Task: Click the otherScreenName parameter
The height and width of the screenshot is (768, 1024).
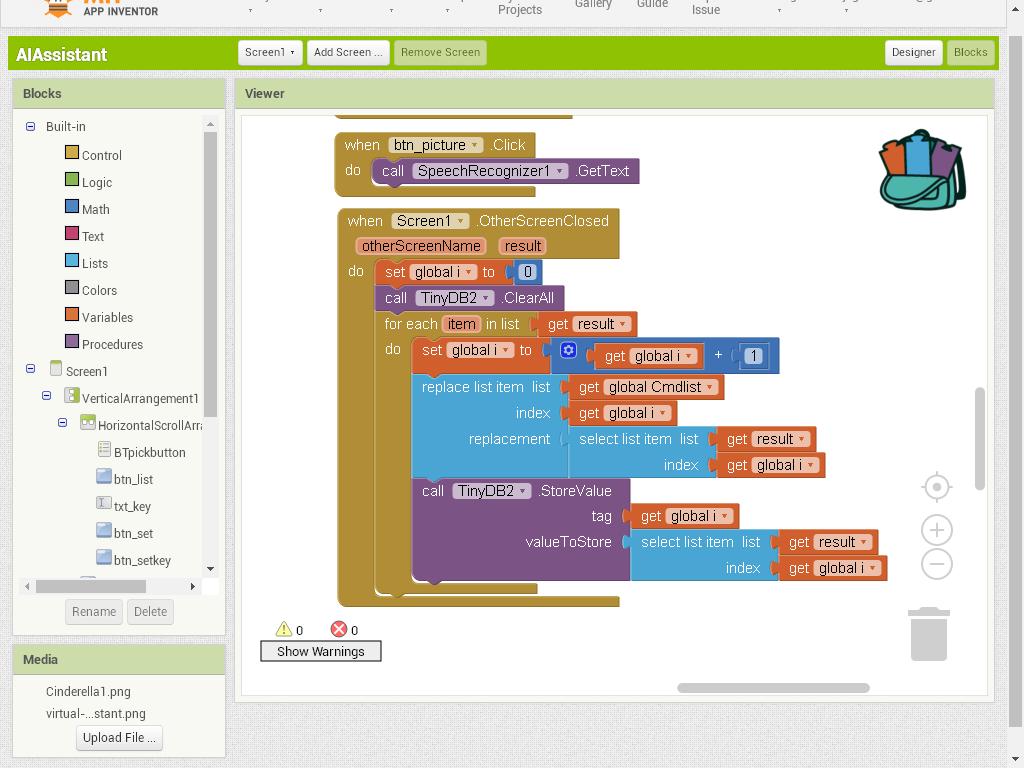Action: [x=421, y=246]
